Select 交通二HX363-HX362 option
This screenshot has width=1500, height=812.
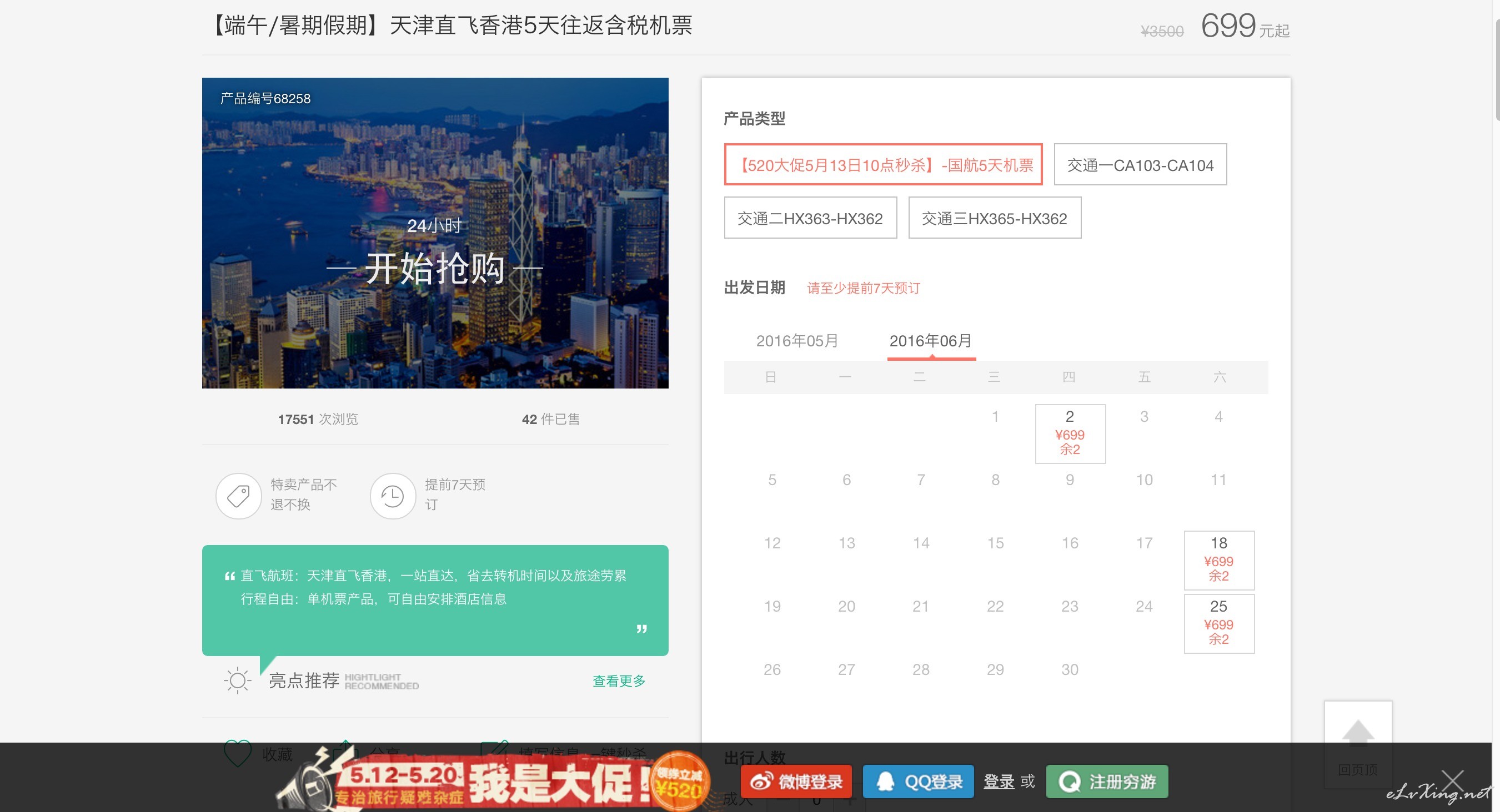[x=810, y=218]
